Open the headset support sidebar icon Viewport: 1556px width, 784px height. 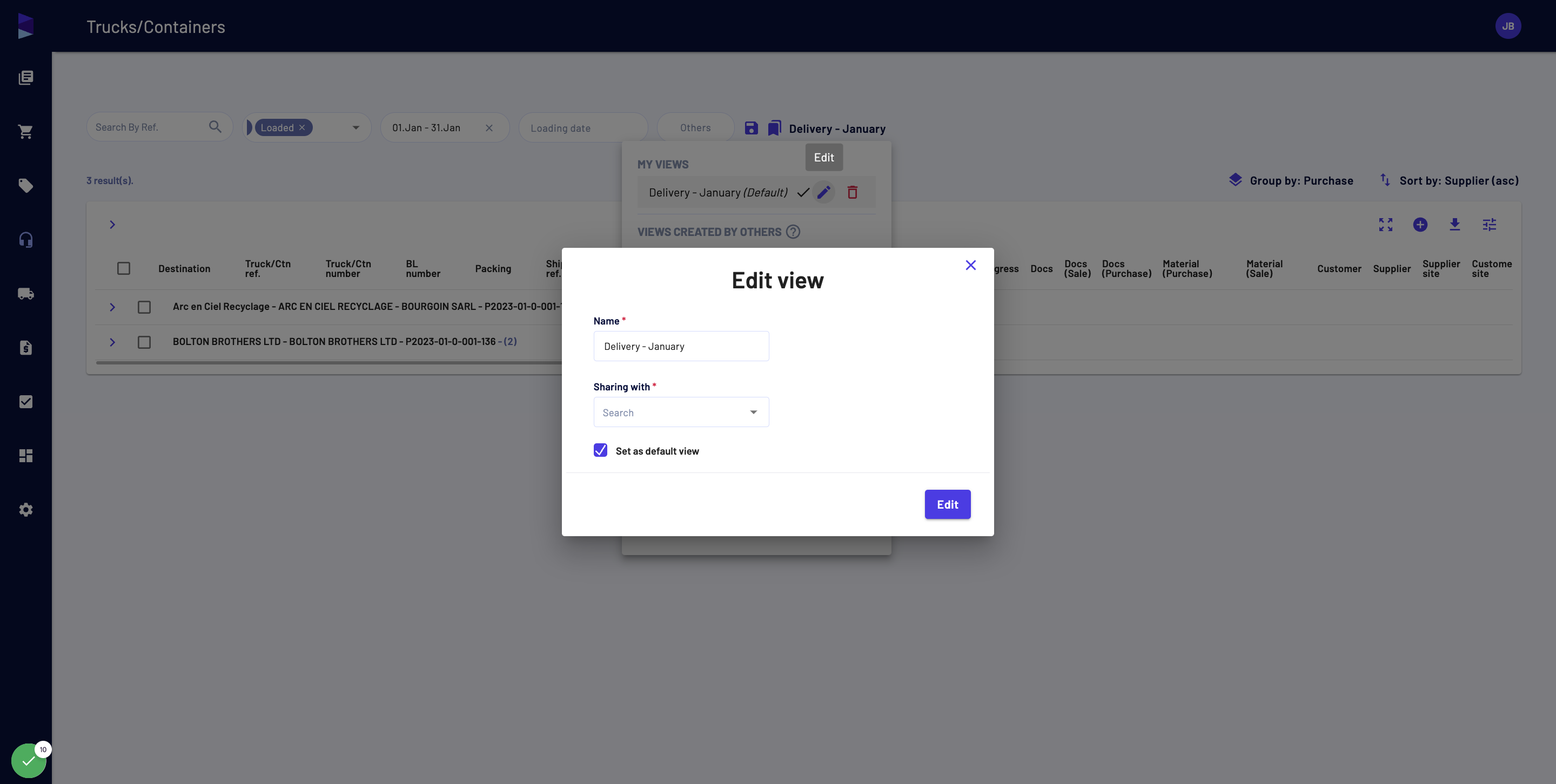tap(26, 240)
